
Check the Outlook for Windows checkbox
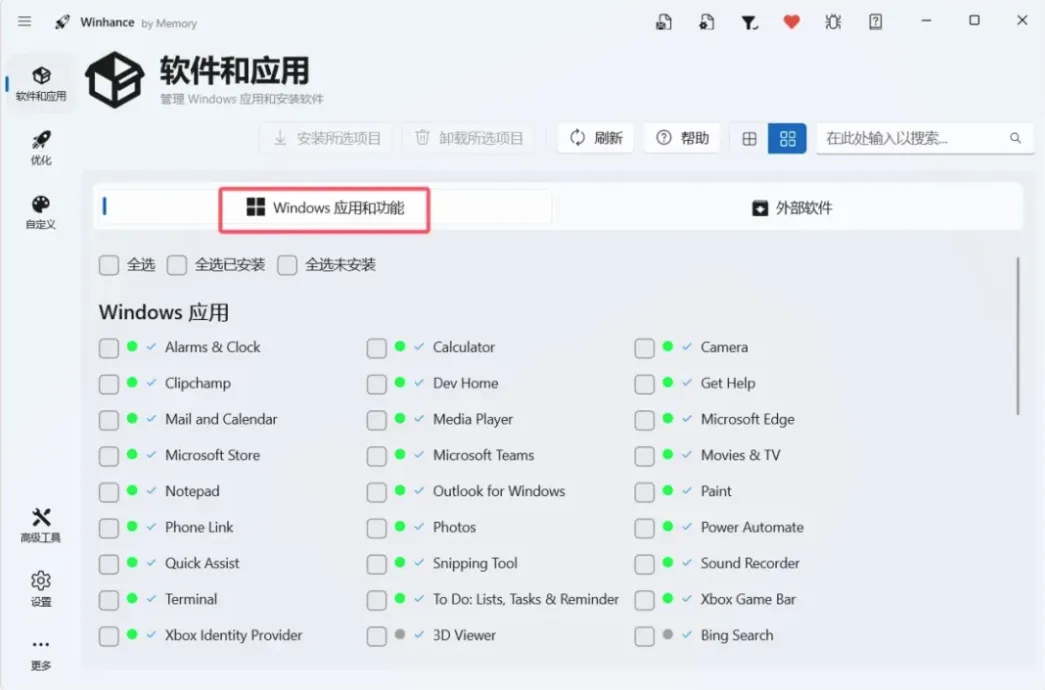click(x=377, y=492)
